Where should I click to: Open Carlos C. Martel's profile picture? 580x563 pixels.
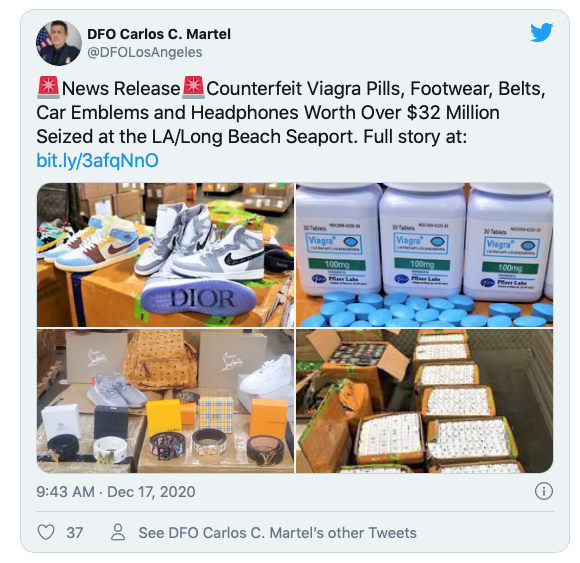coord(59,43)
